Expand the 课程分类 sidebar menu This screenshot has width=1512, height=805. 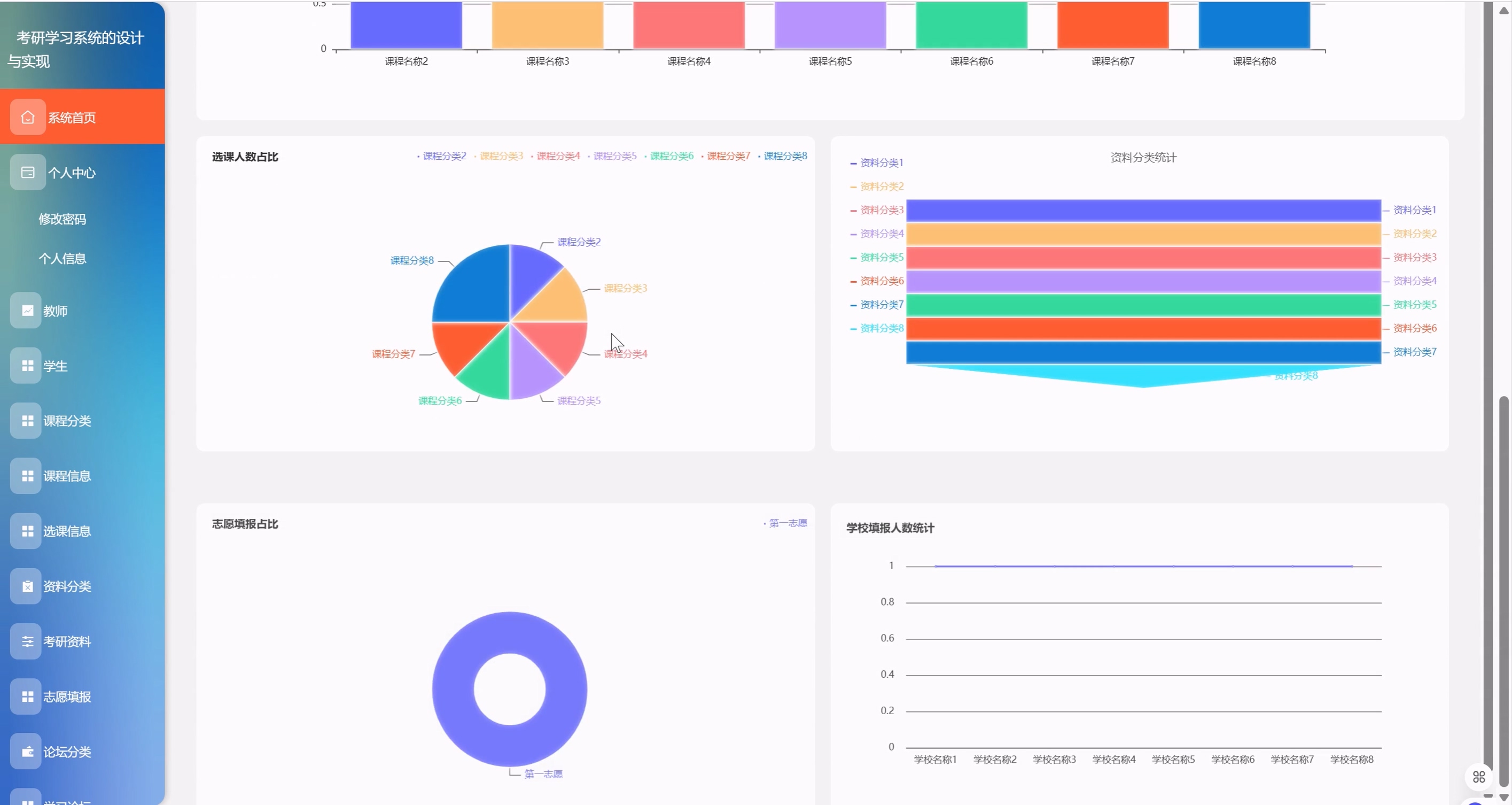pos(67,421)
